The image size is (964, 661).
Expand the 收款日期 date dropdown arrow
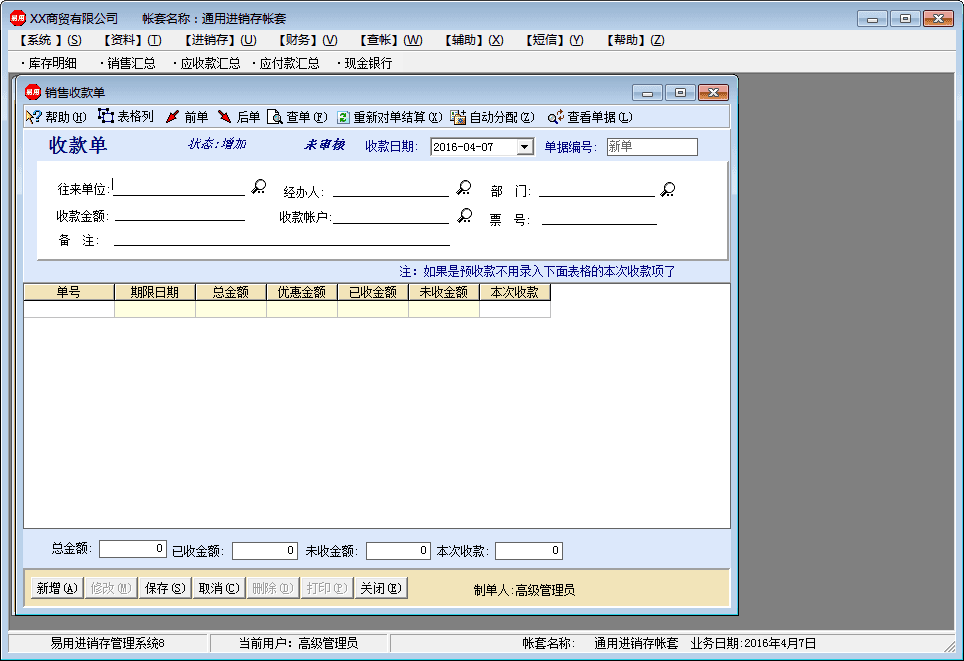click(x=524, y=147)
